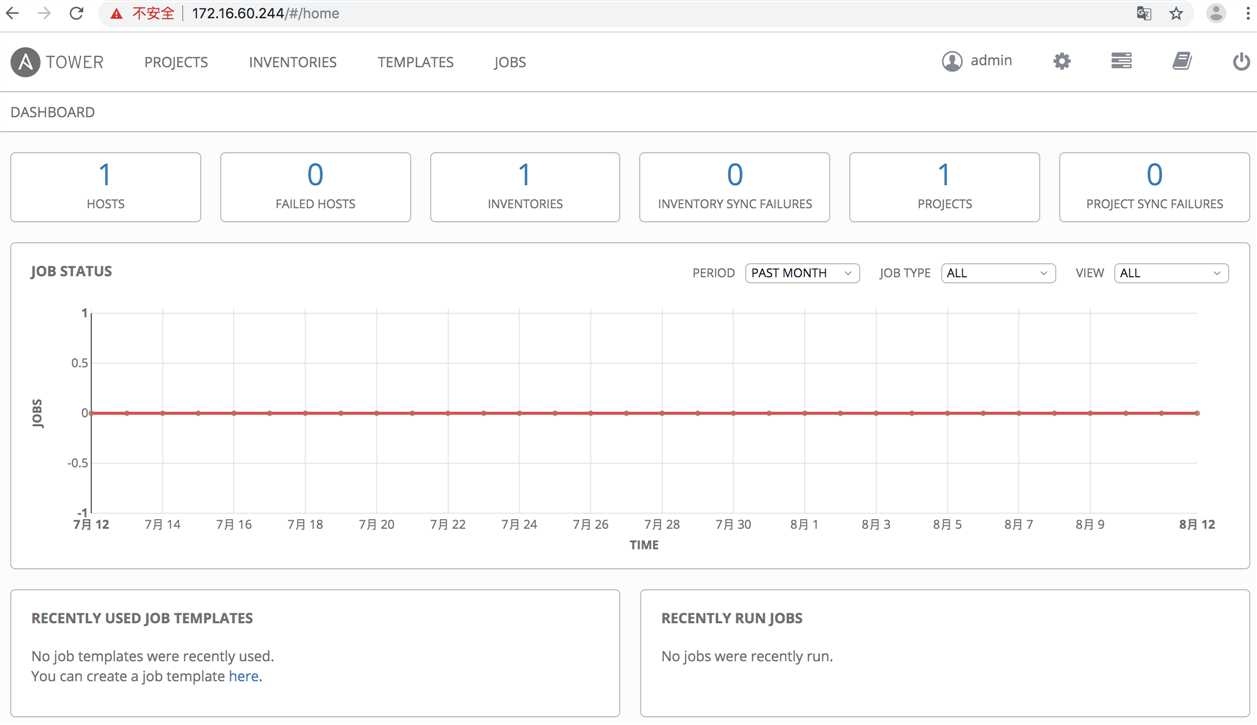The image size is (1257, 725).
Task: Open the activity stream icon
Action: [x=1121, y=61]
